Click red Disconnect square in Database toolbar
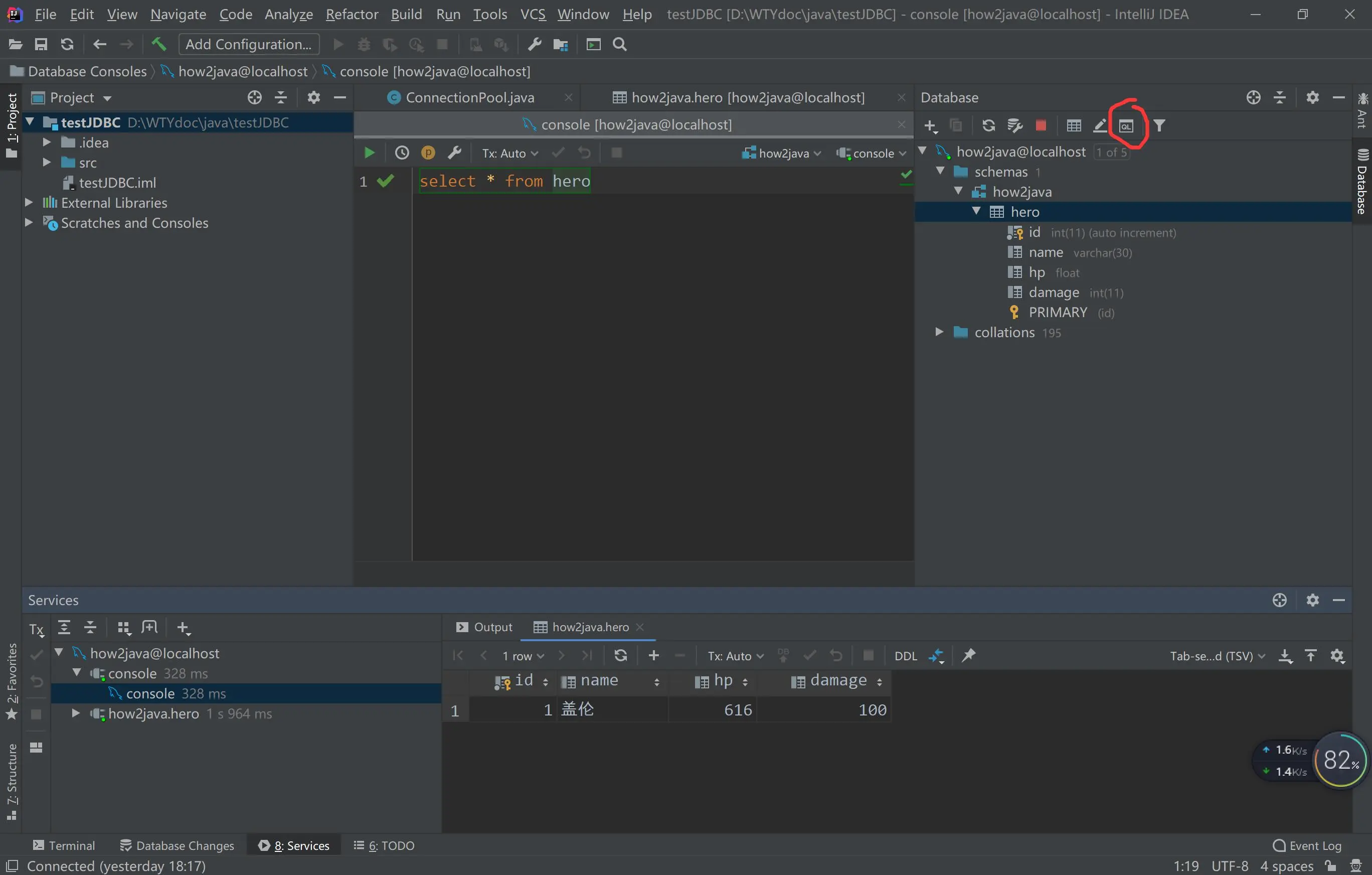The image size is (1372, 875). tap(1041, 126)
